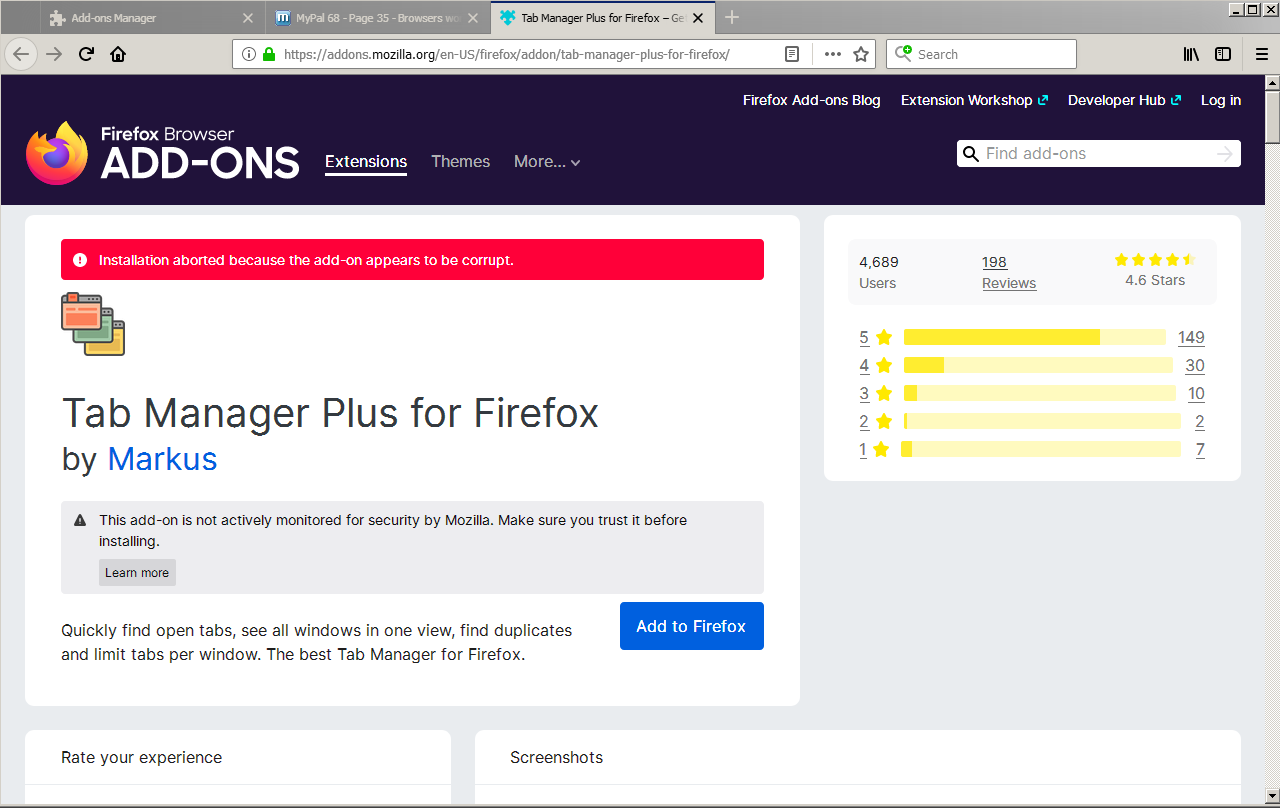The image size is (1280, 808).
Task: Click the vertical page scrollbar thumb
Action: coord(1272,118)
